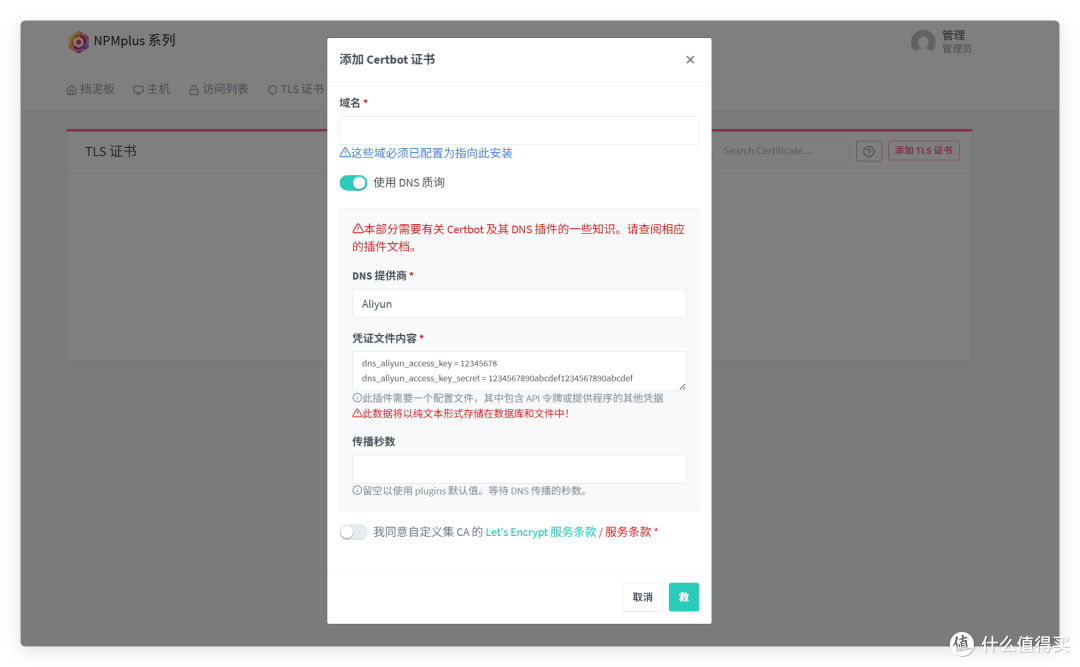Click the help question mark icon
1080x667 pixels.
click(869, 151)
